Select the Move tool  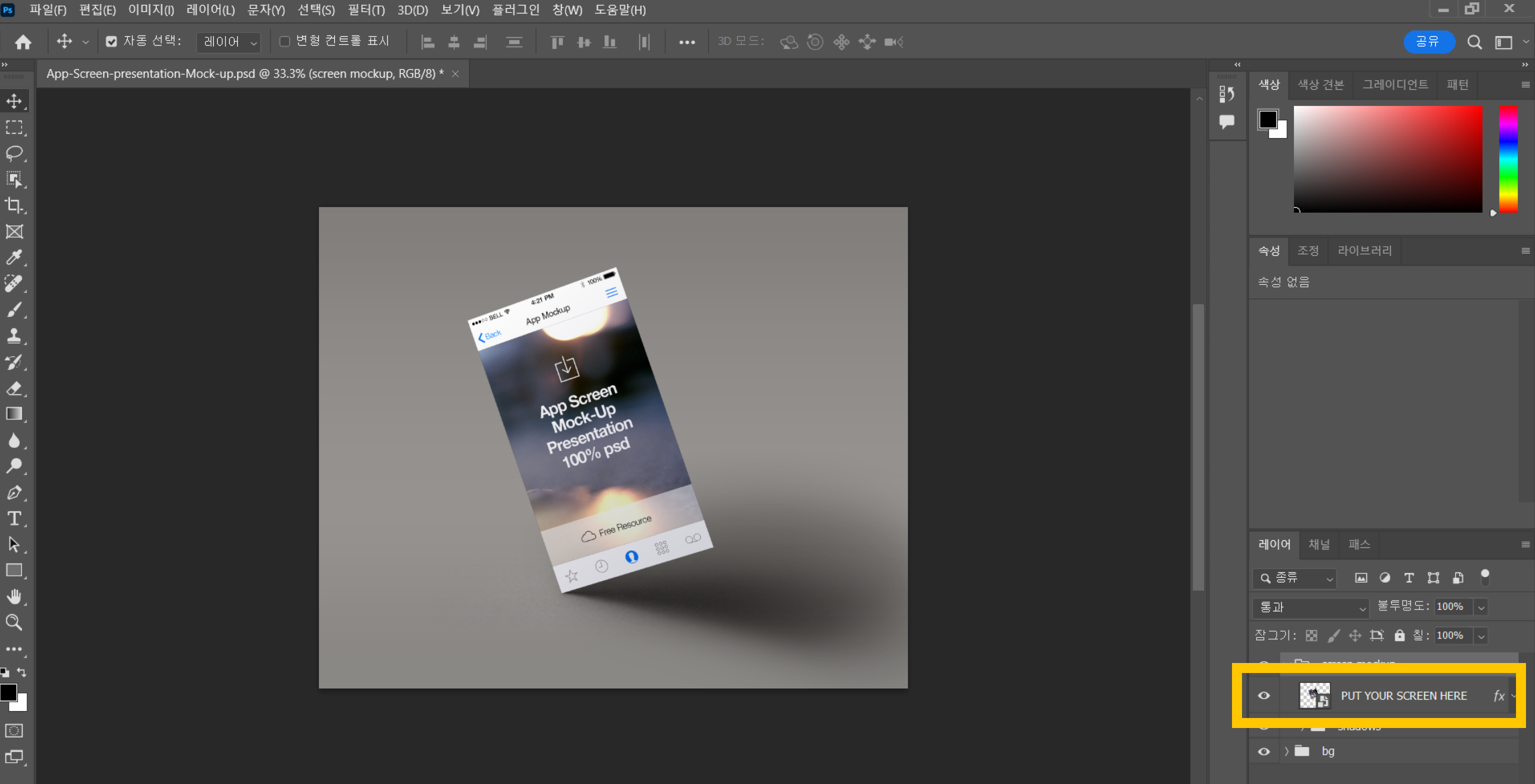(x=14, y=101)
